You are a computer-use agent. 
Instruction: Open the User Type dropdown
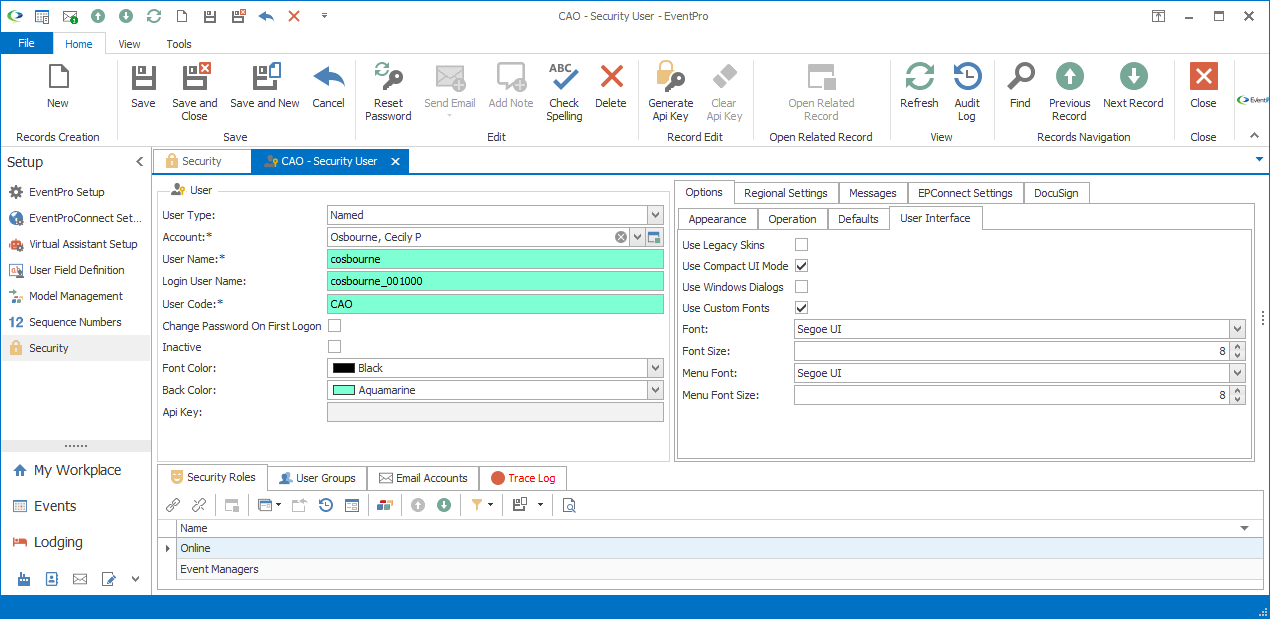tap(655, 215)
